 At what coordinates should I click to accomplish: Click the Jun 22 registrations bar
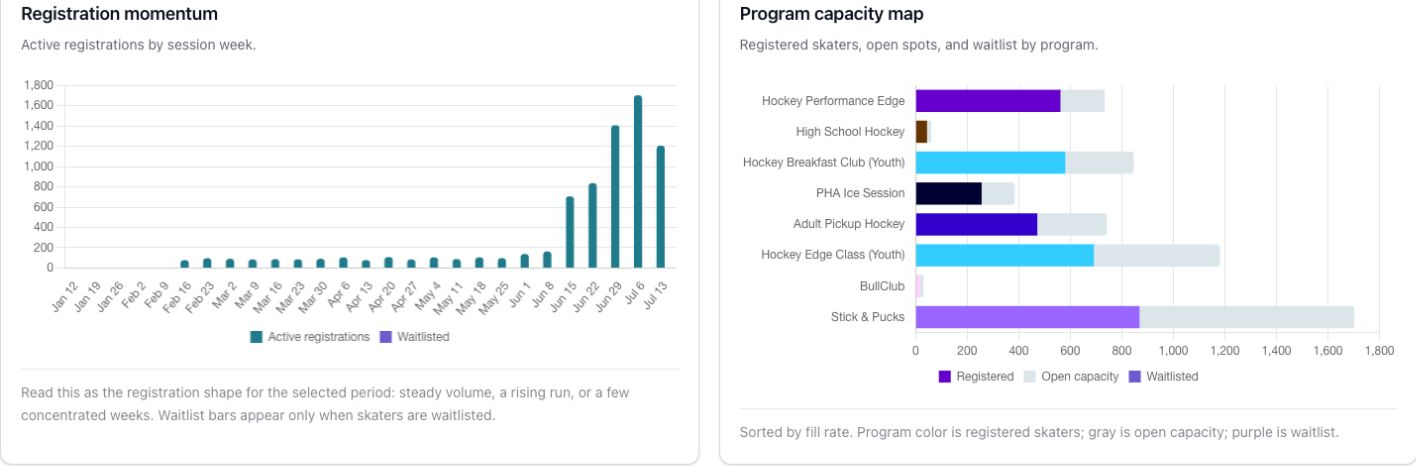pyautogui.click(x=592, y=226)
